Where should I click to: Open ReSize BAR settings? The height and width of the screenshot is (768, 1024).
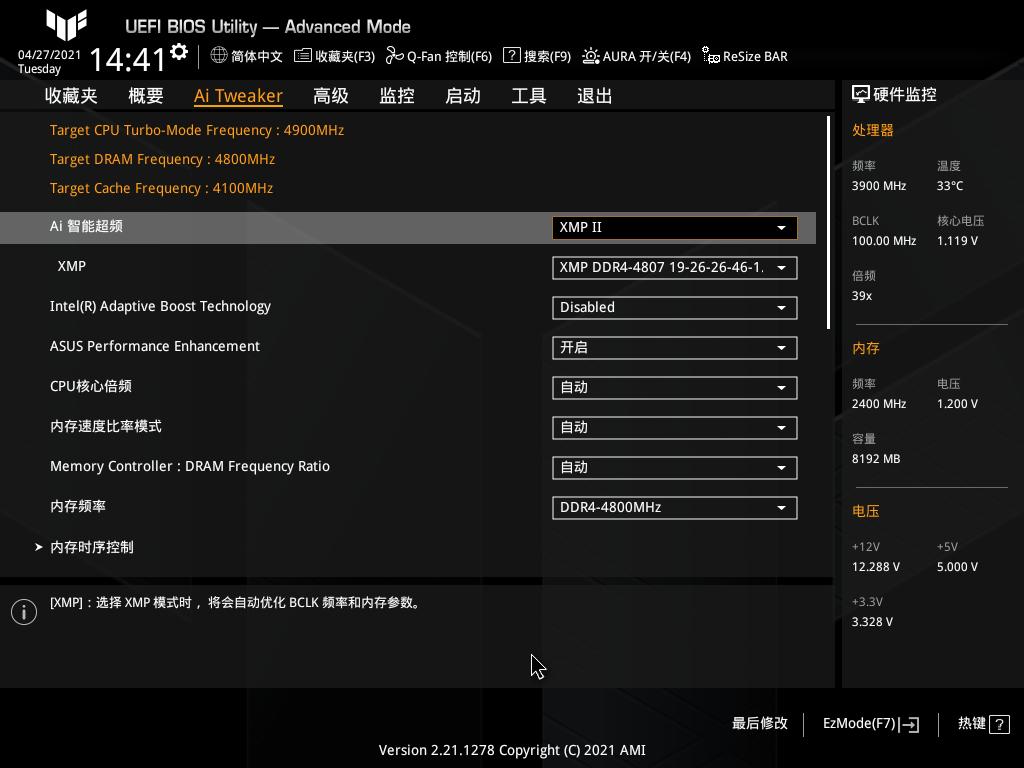pyautogui.click(x=745, y=57)
